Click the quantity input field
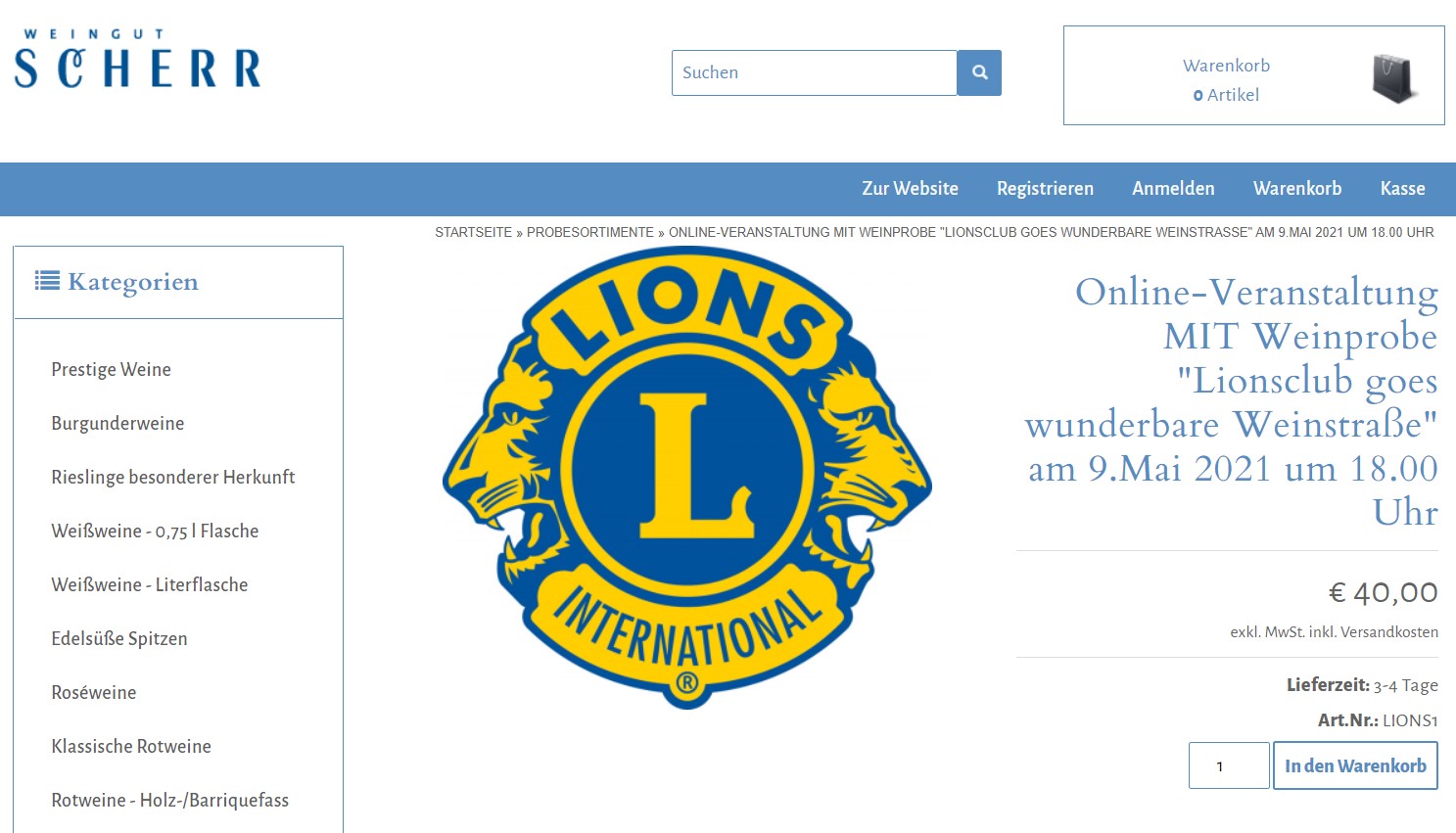Image resolution: width=1456 pixels, height=833 pixels. [x=1229, y=765]
